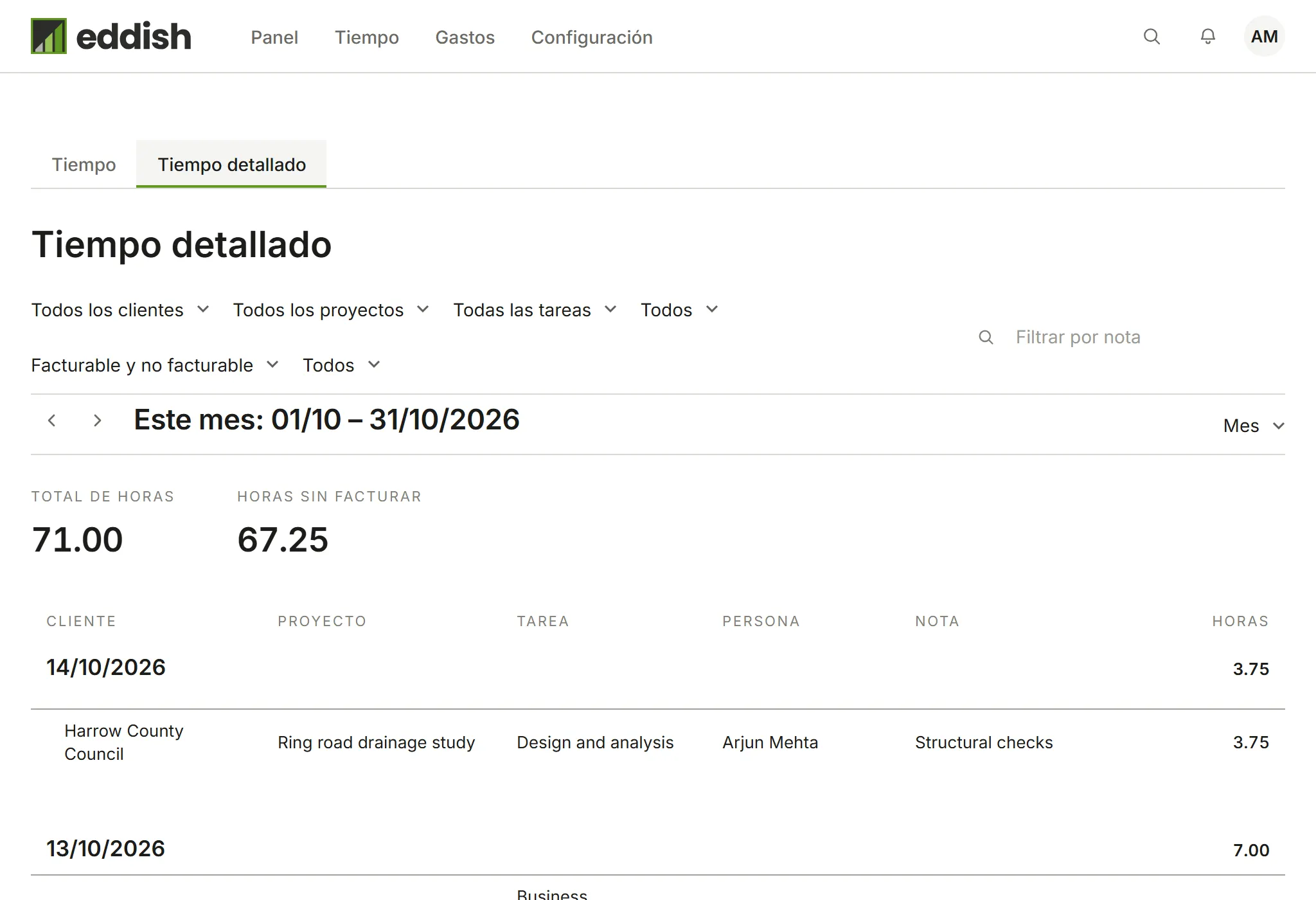Open Todos dropdown beside Facturable filter
Screen dimensions: 1316x900
coord(342,365)
